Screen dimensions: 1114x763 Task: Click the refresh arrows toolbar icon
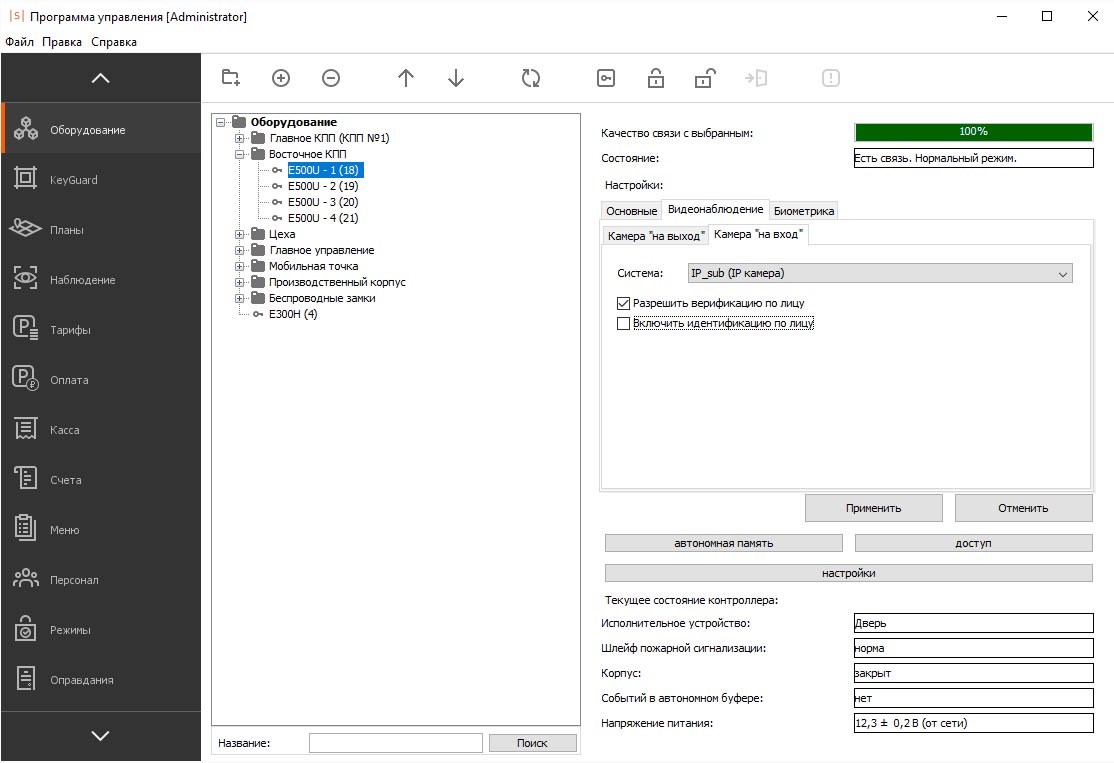coord(531,78)
